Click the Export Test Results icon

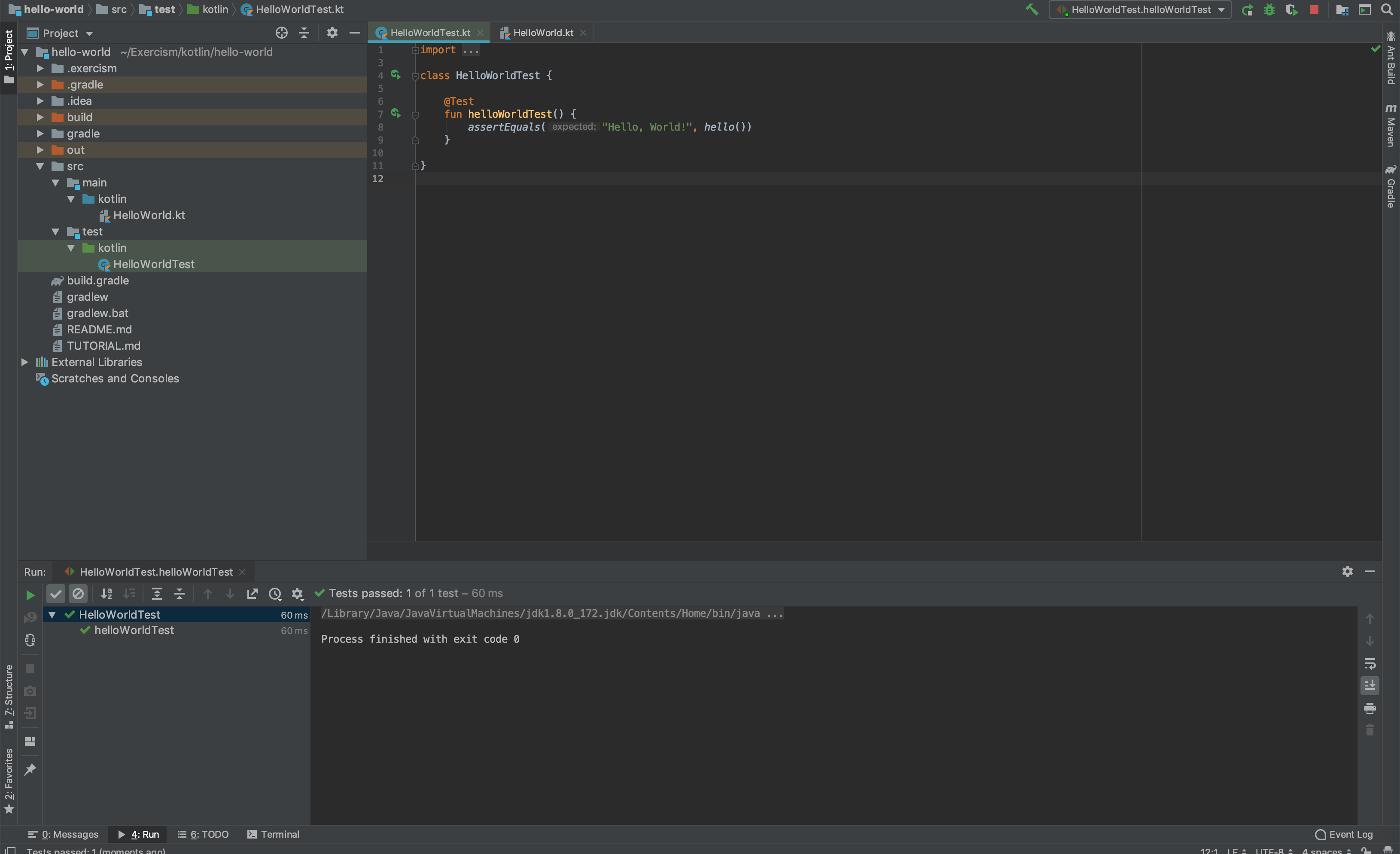252,594
